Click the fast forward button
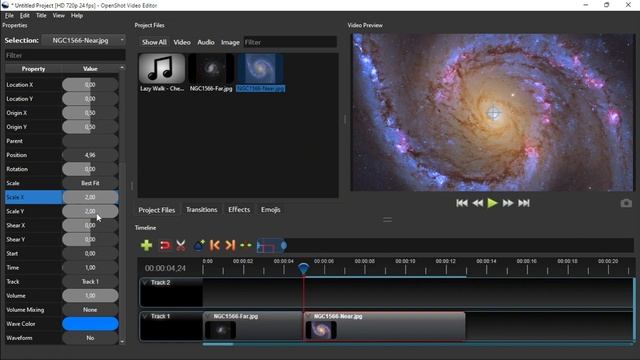This screenshot has width=640, height=360. pyautogui.click(x=508, y=203)
